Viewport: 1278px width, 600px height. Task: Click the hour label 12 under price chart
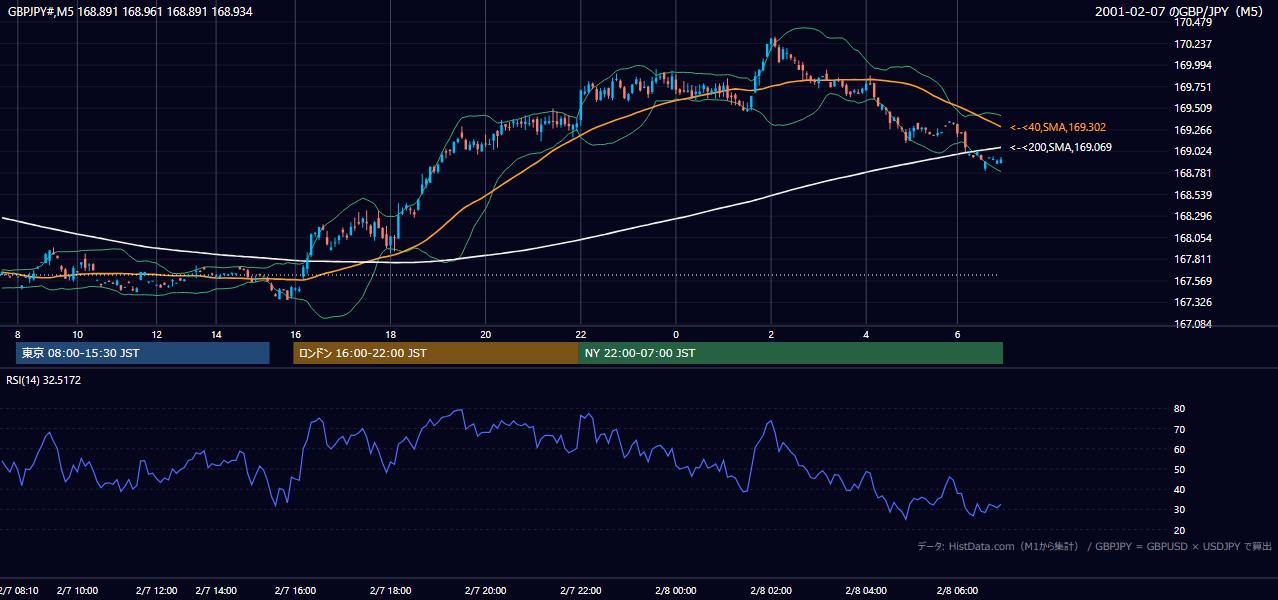click(156, 334)
